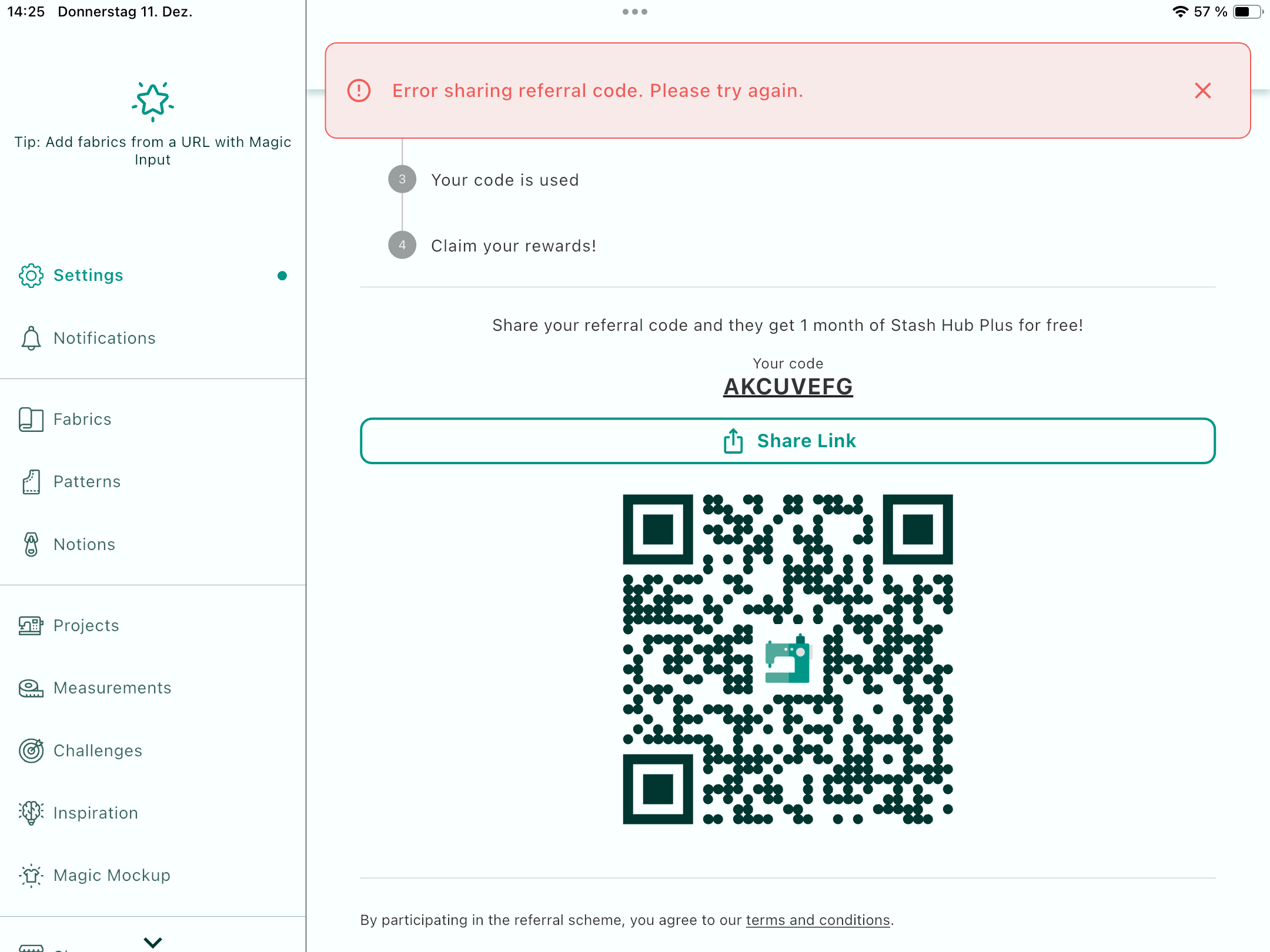Click the Projects sewing machine icon
The width and height of the screenshot is (1270, 952).
pos(31,625)
